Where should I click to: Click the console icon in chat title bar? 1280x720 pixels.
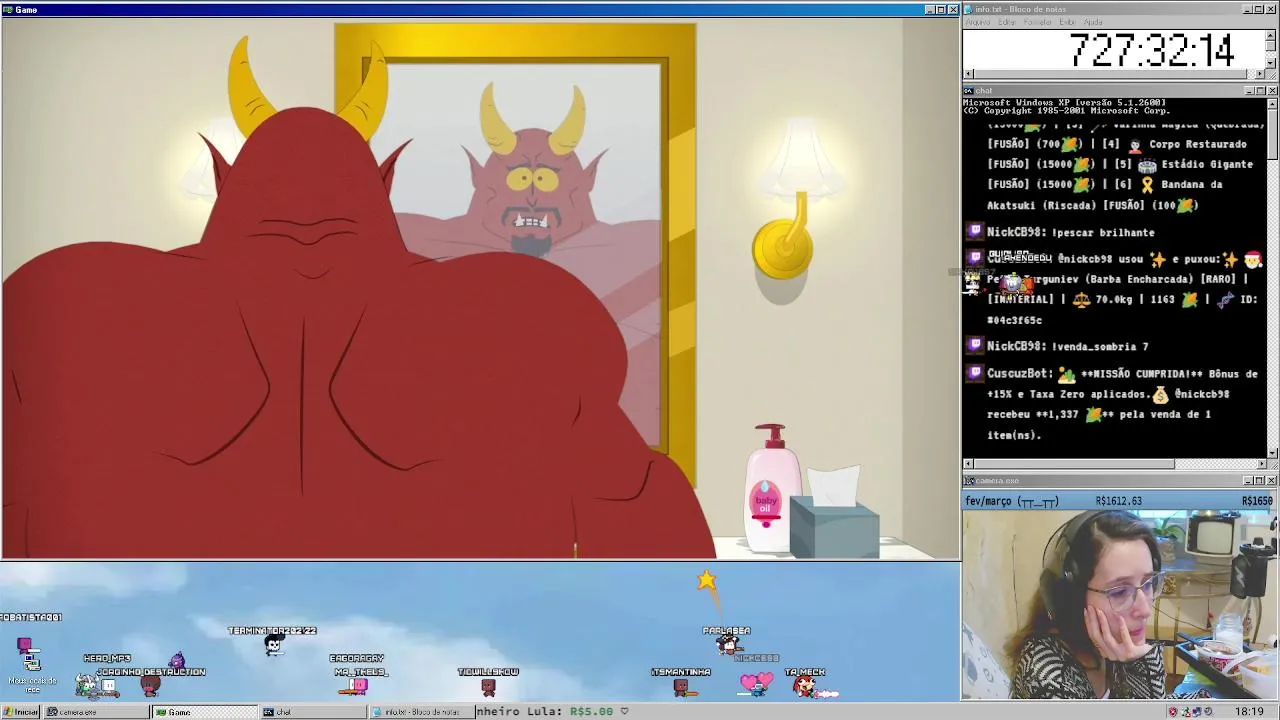pos(968,91)
